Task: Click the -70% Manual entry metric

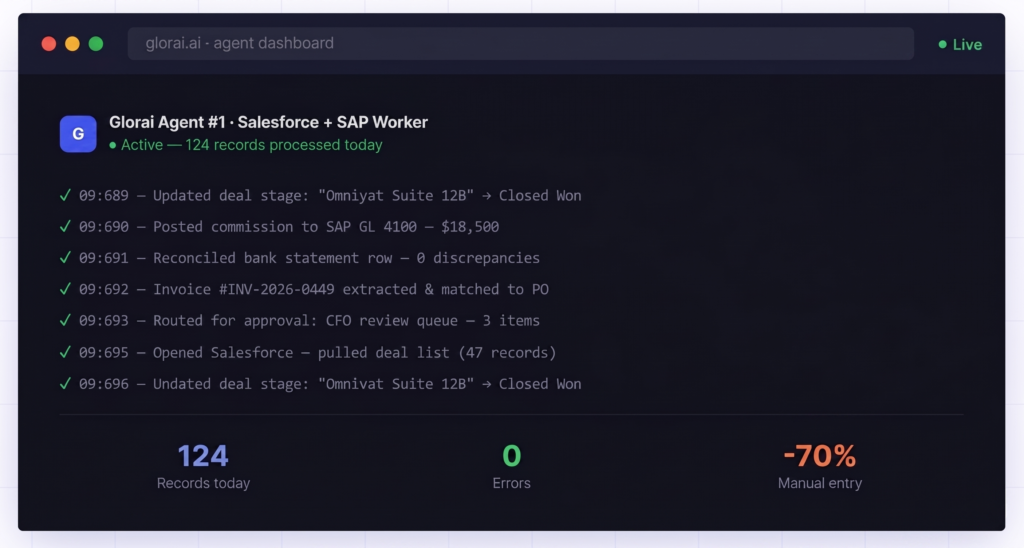Action: [x=819, y=466]
